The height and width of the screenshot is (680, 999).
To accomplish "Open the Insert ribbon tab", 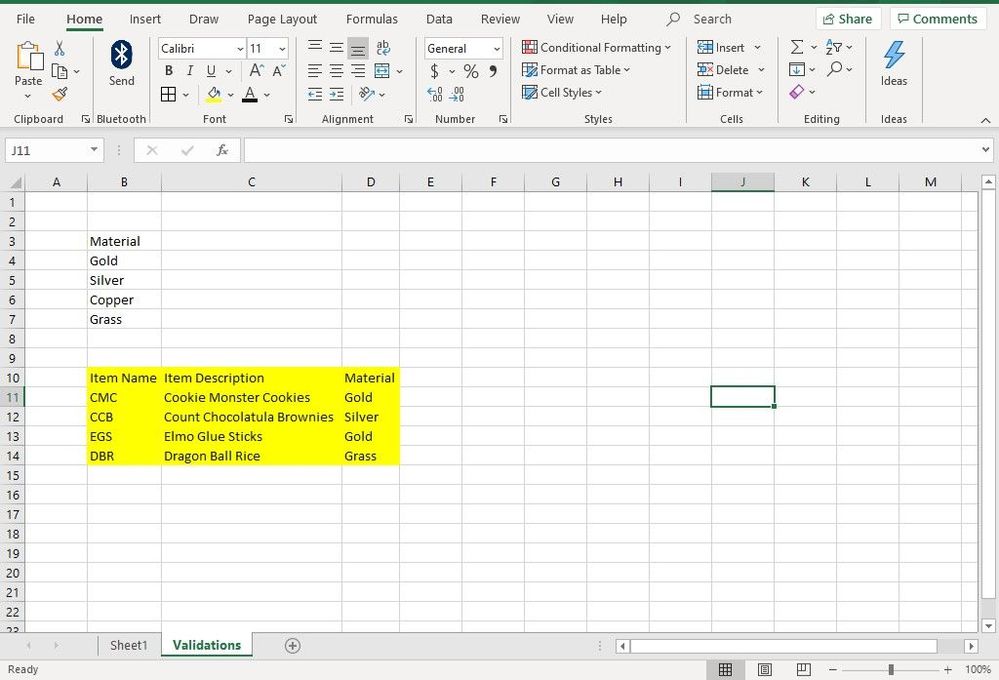I will (145, 19).
